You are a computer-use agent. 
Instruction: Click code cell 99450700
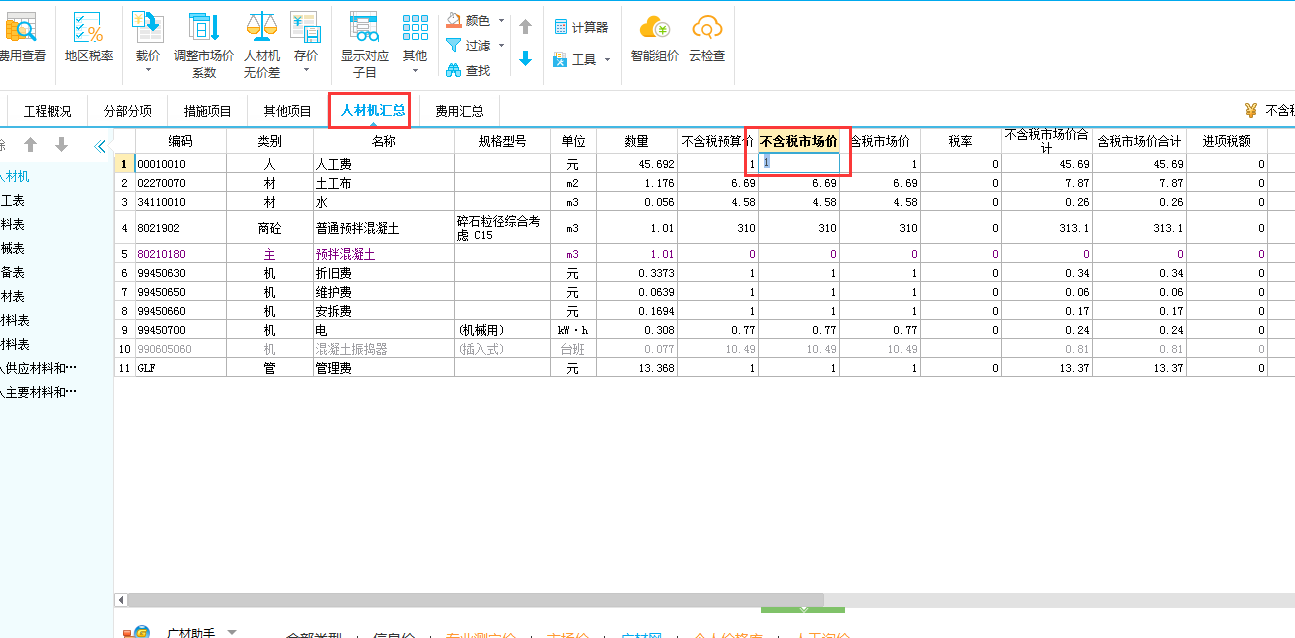click(181, 330)
